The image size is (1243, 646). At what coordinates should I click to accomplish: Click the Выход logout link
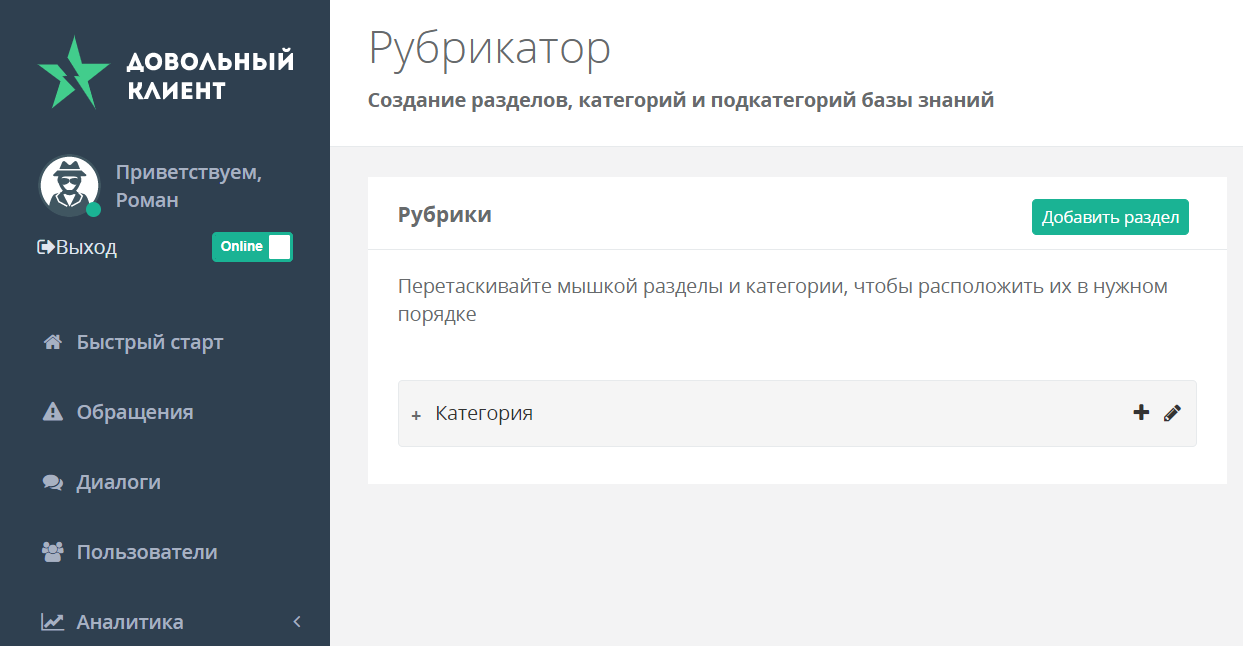pyautogui.click(x=87, y=247)
